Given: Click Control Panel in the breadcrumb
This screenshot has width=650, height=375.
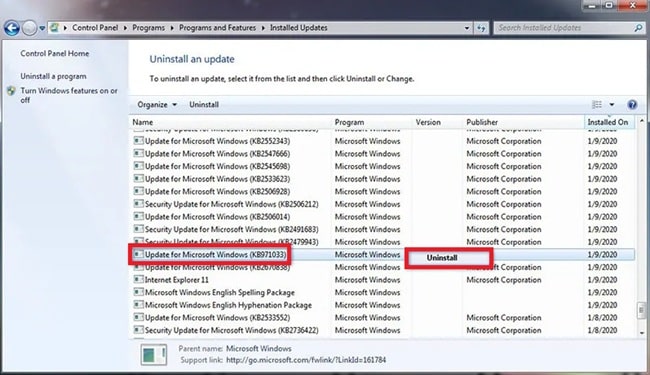Looking at the screenshot, I should [x=95, y=28].
